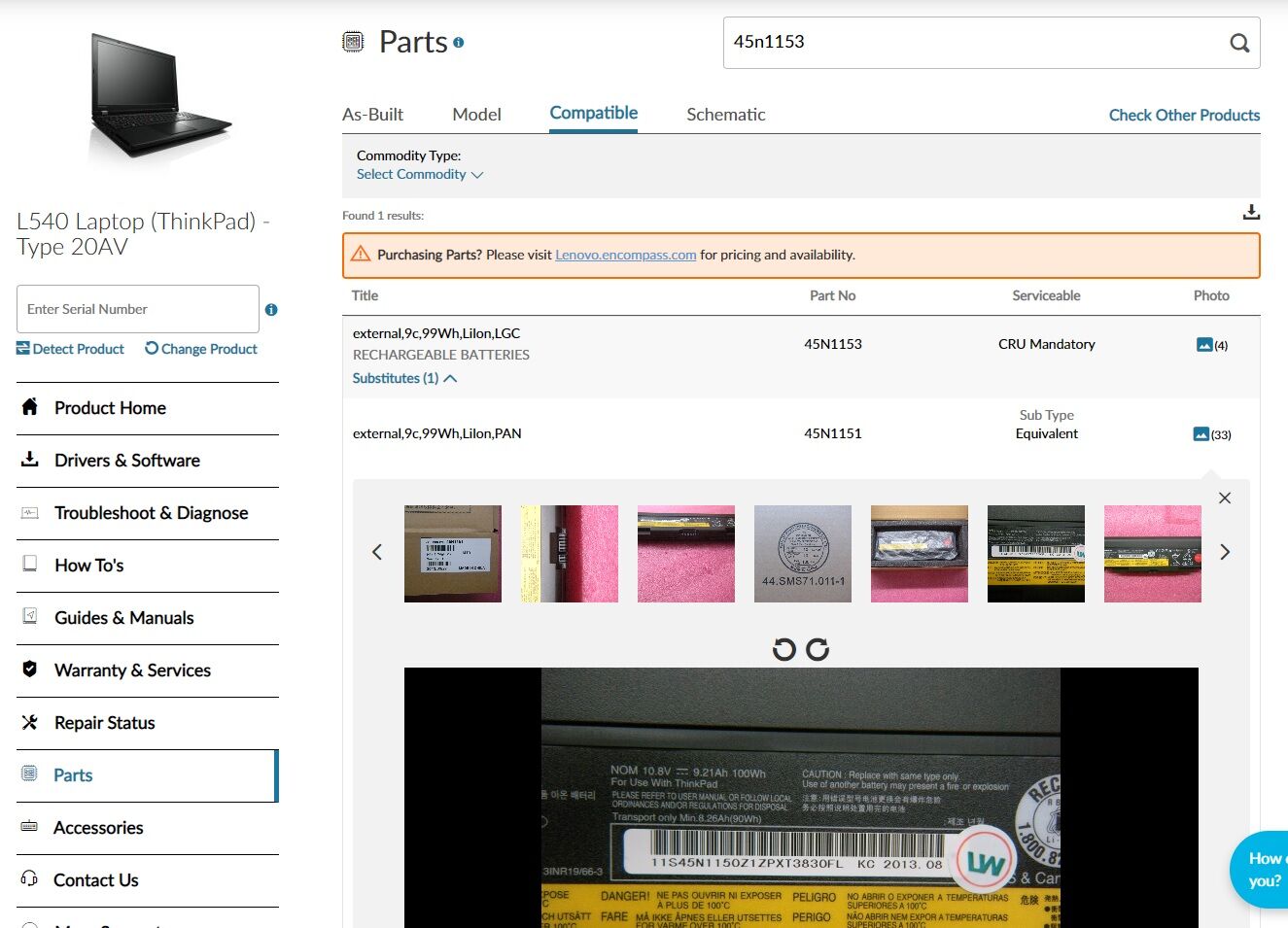Screen dimensions: 1288x928
Task: Click the Warranty & Services shield icon
Action: pyautogui.click(x=30, y=669)
